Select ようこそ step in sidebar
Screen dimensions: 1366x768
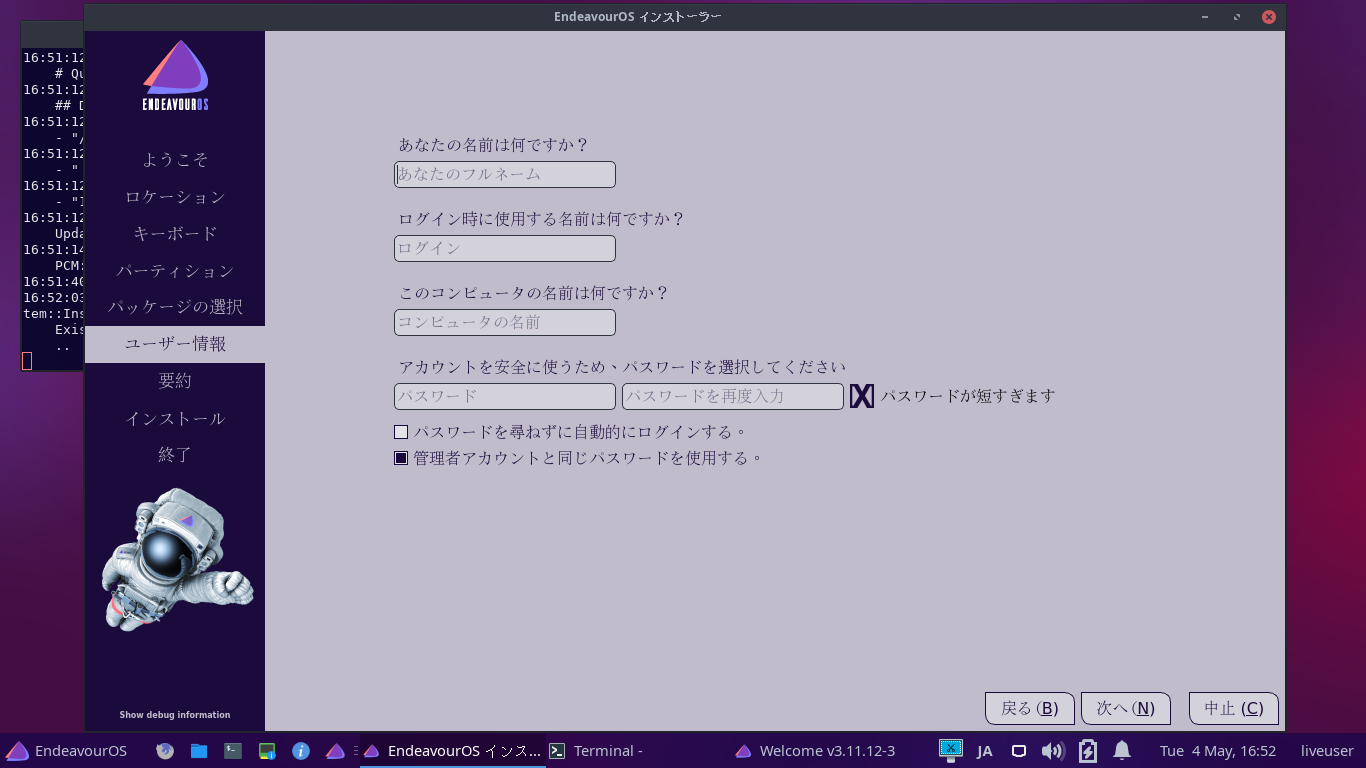coord(175,160)
